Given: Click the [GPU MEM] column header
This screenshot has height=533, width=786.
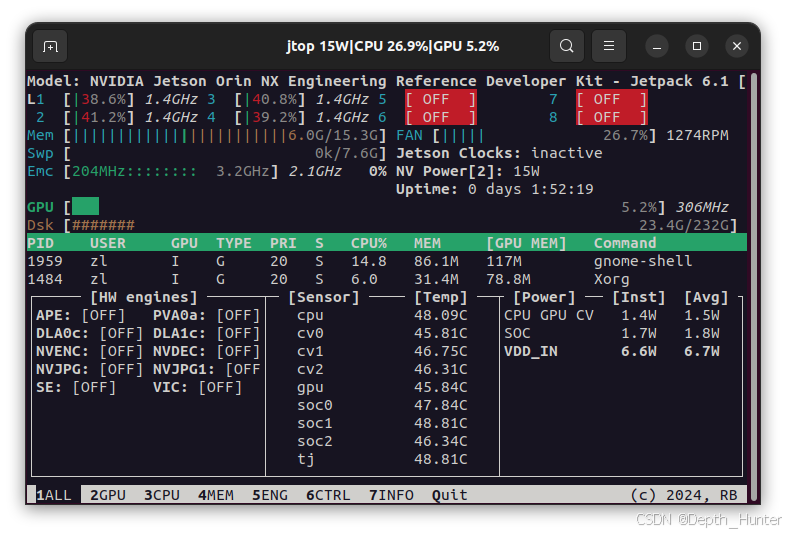Looking at the screenshot, I should coord(526,243).
